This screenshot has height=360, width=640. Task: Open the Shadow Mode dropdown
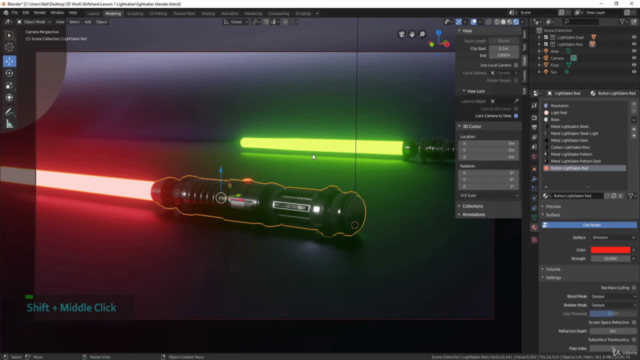613,305
